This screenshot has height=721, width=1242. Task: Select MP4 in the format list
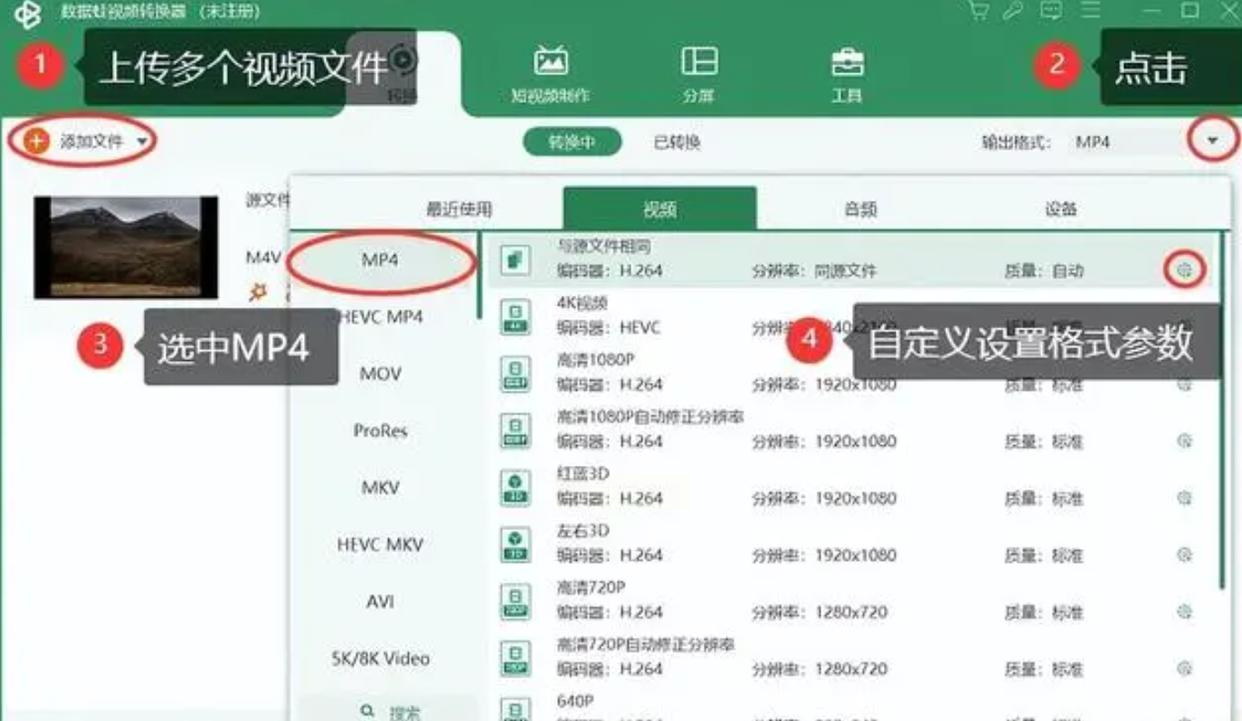[380, 259]
